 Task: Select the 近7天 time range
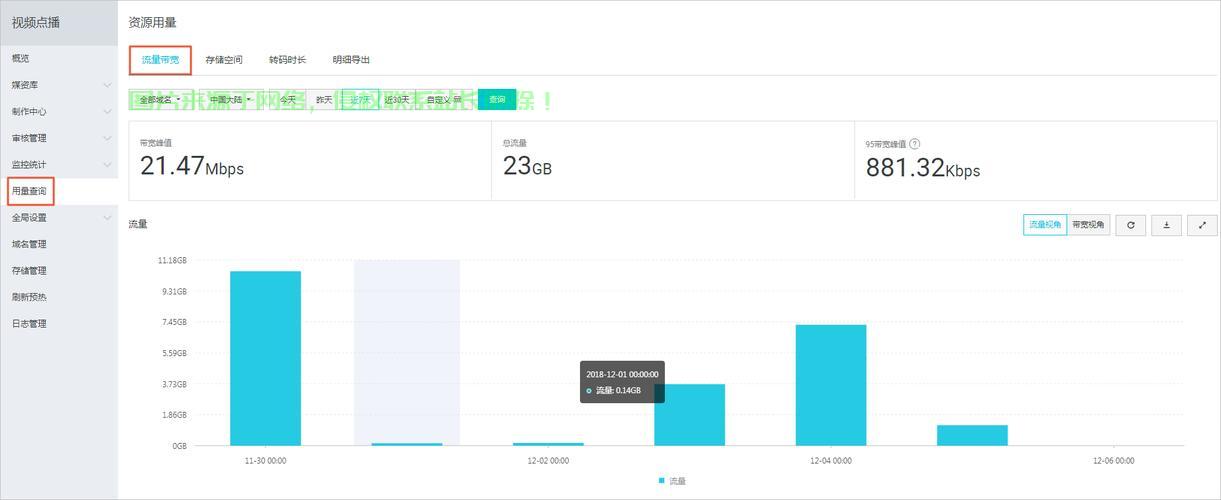coord(359,100)
